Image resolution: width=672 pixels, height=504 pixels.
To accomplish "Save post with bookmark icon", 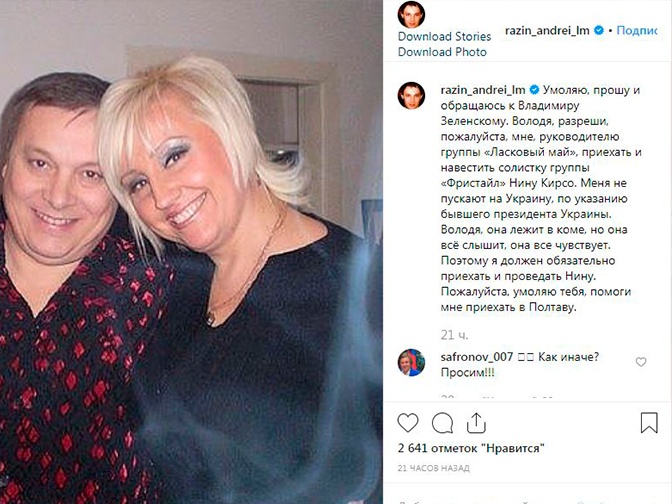I will [x=649, y=423].
